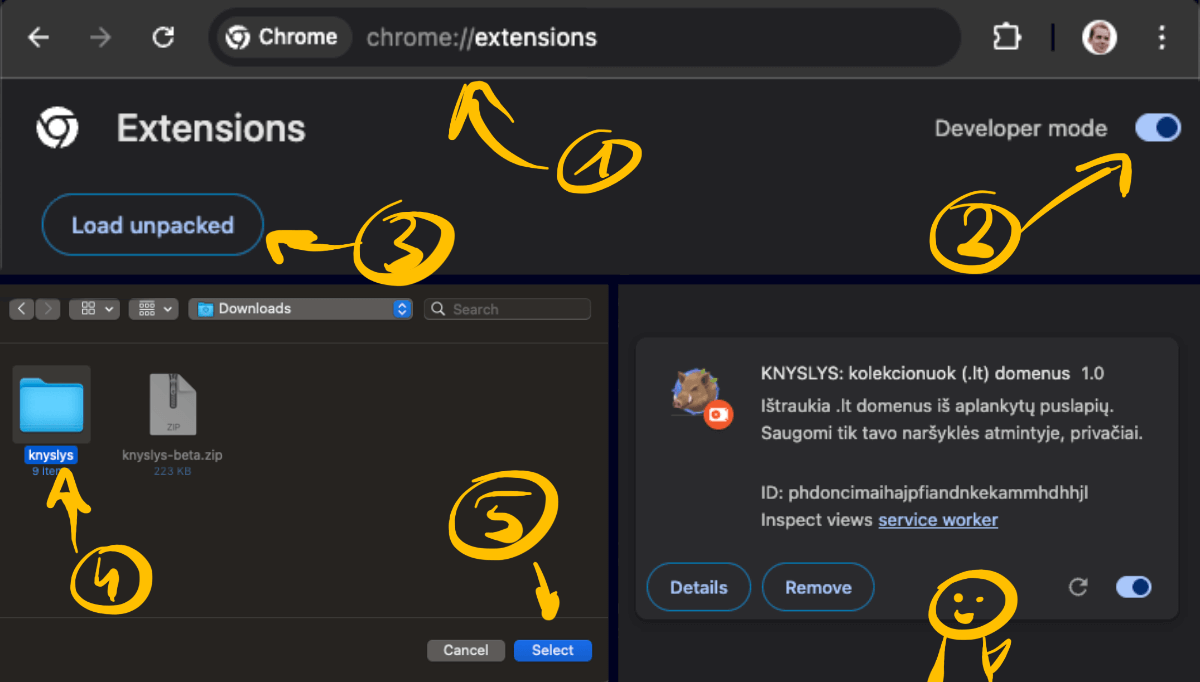
Task: Click the "Developer mode" label
Action: 1021,128
